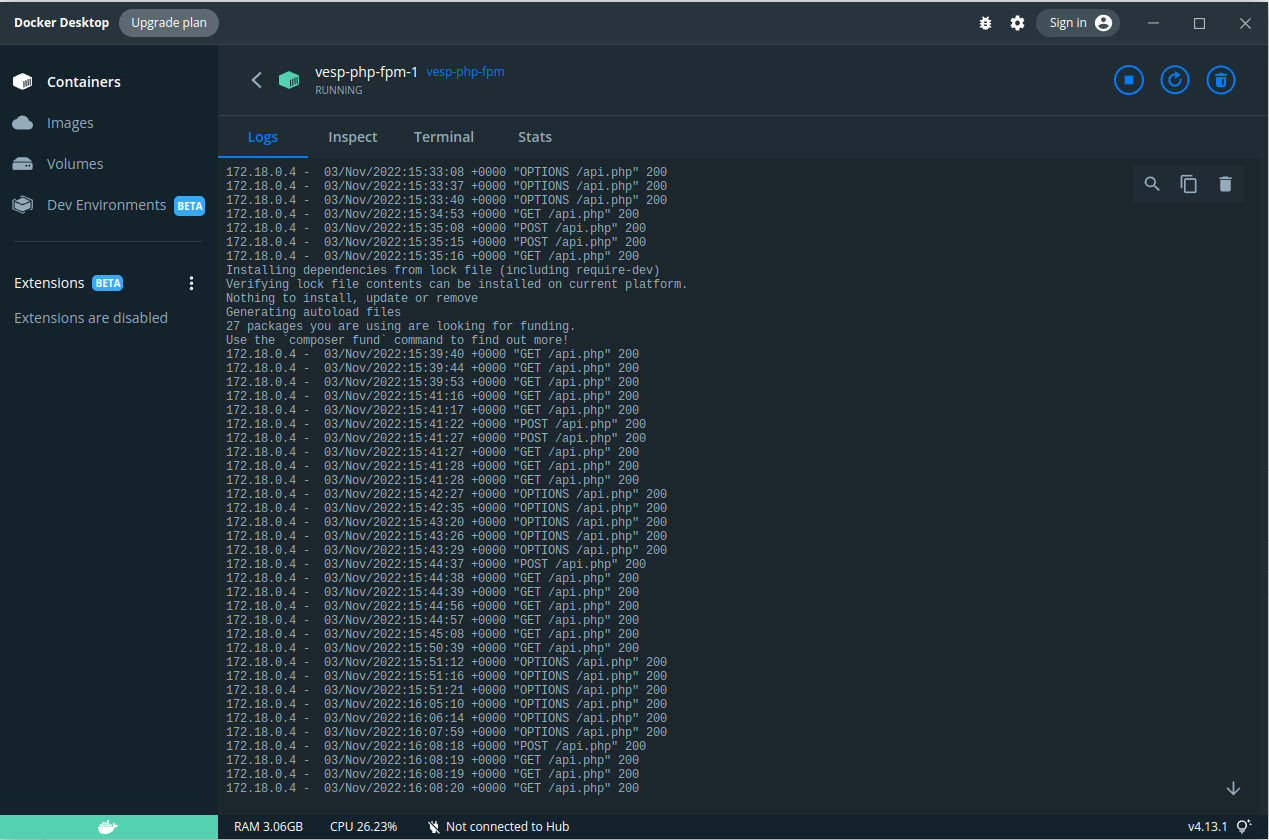Click the 15:39:40 GET log line
Image resolution: width=1269 pixels, height=840 pixels.
click(432, 354)
